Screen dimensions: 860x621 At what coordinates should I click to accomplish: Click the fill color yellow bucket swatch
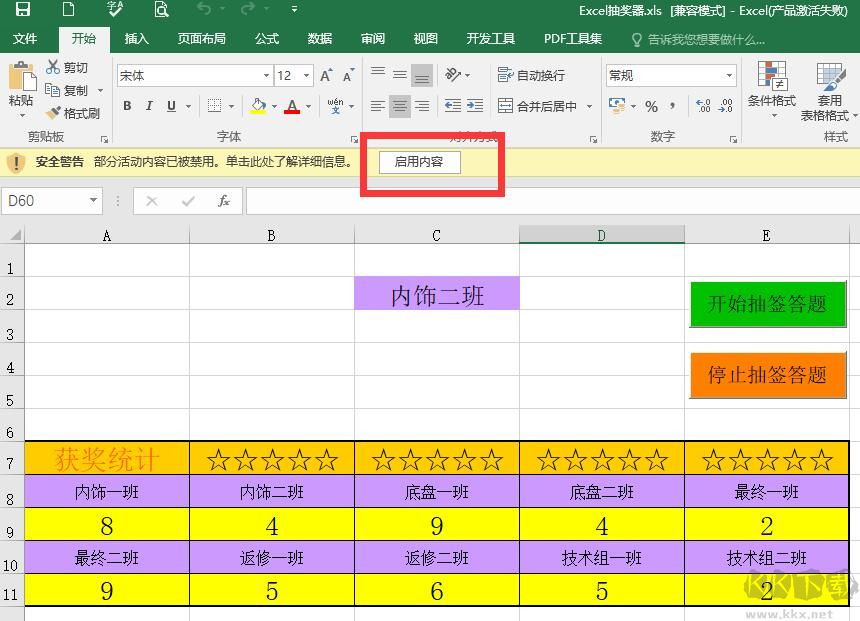(x=258, y=106)
